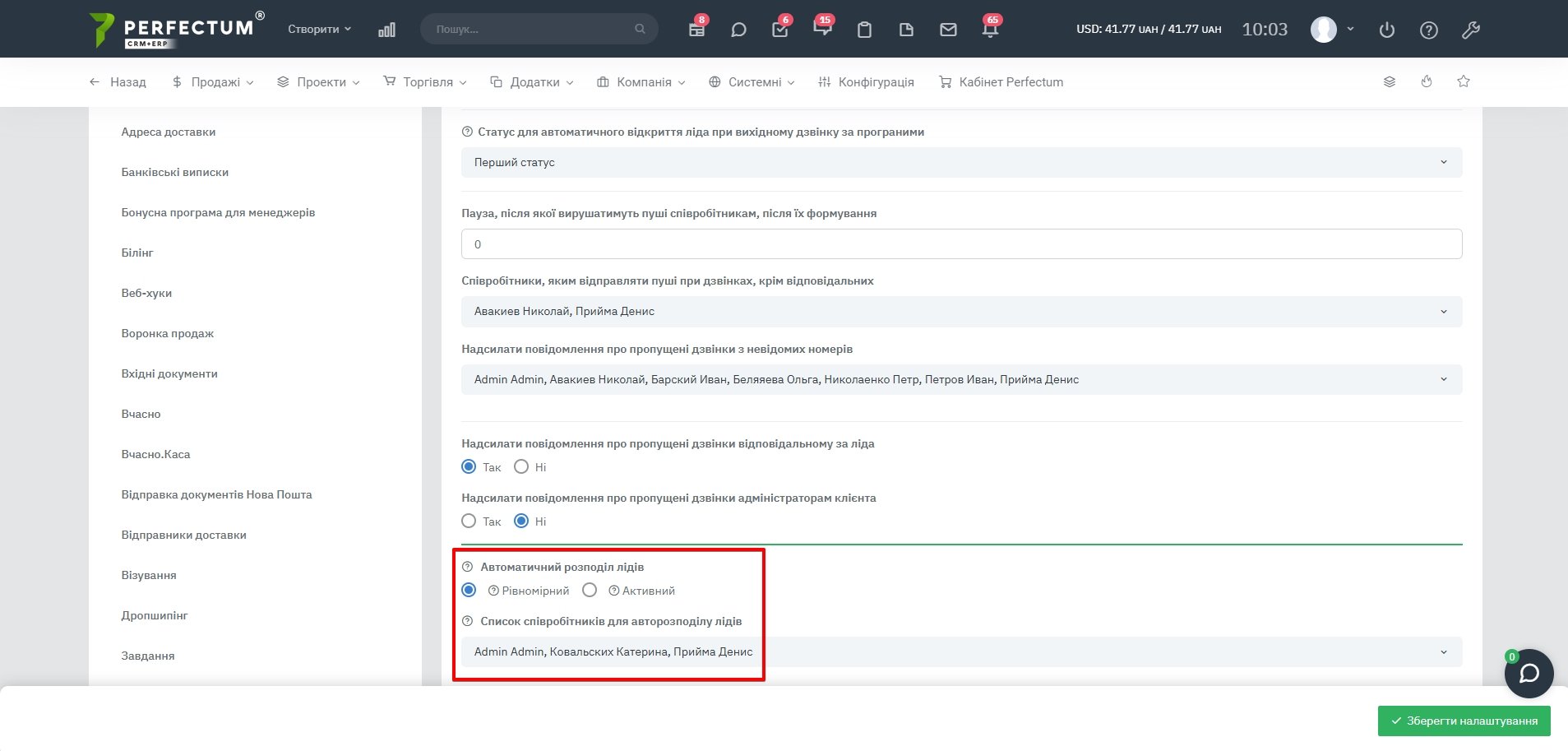Open the clipboard icon in header
This screenshot has height=751, width=1568.
pyautogui.click(x=864, y=30)
